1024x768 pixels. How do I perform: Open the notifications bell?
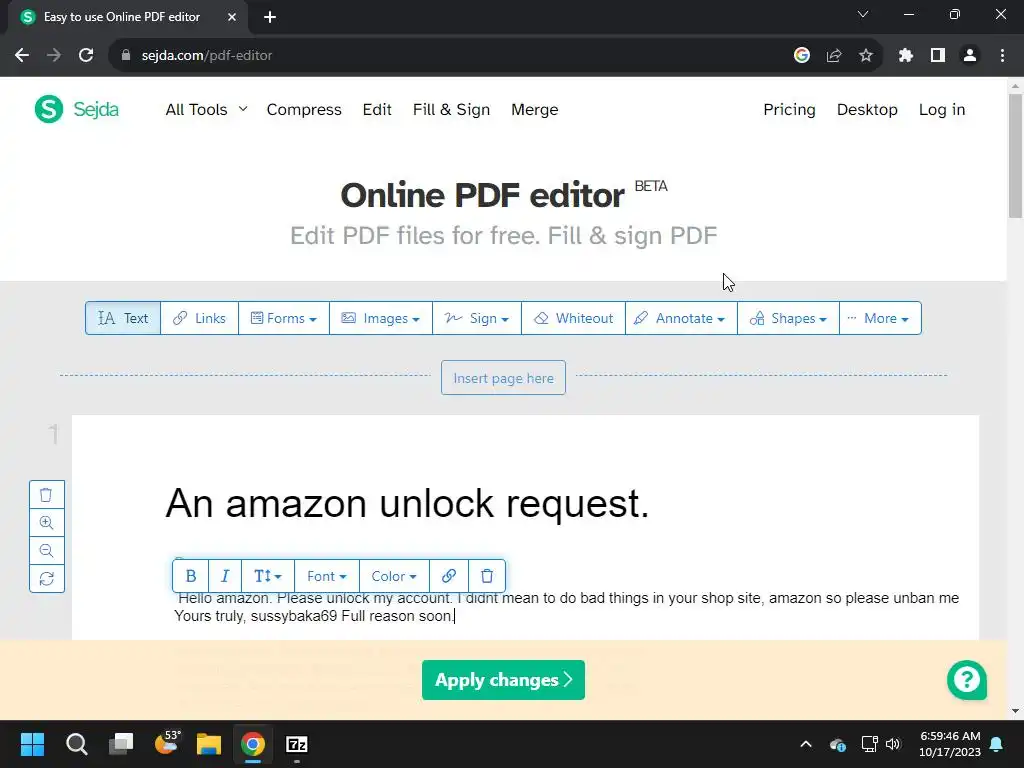(997, 744)
